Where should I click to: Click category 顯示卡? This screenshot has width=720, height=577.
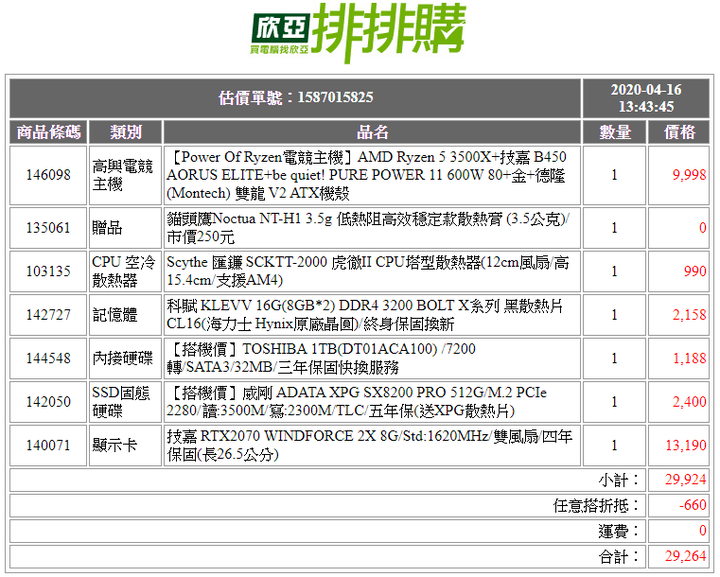pos(115,445)
